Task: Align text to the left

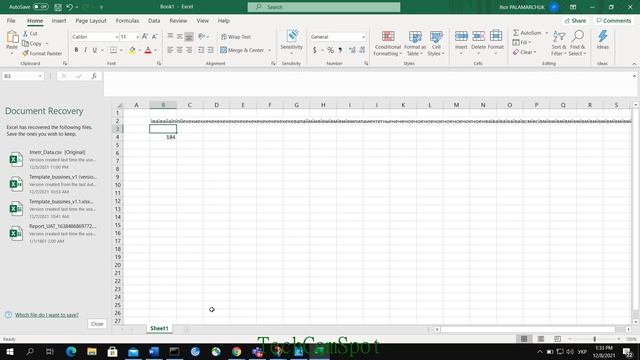Action: 170,50
